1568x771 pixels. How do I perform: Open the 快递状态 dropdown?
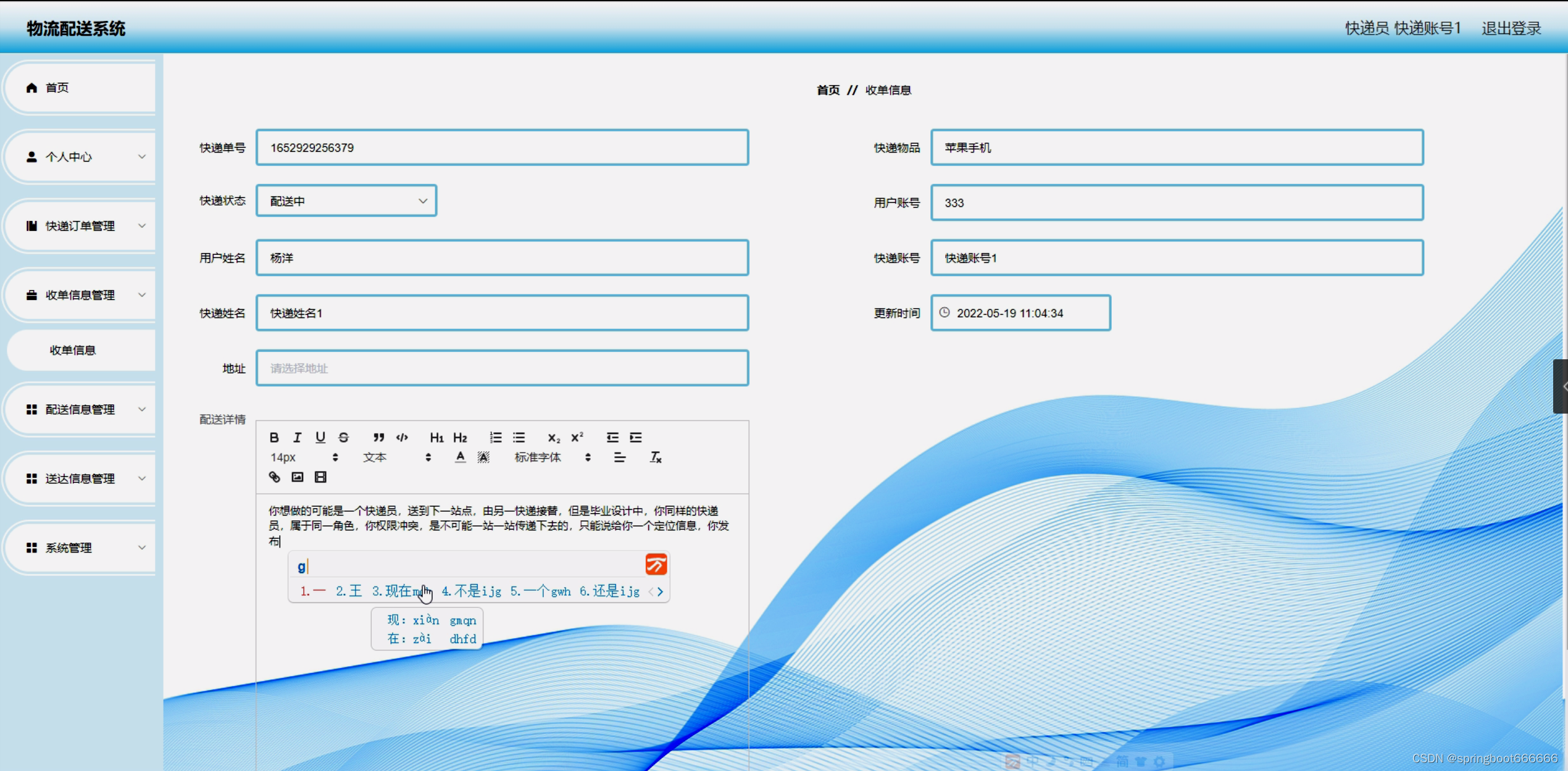click(x=347, y=201)
